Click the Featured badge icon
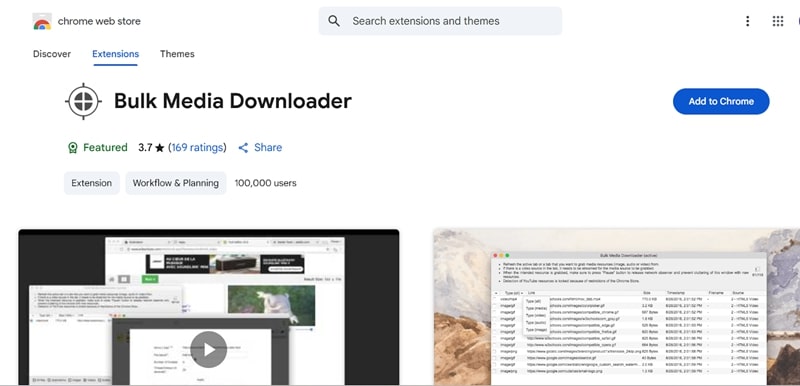 pos(73,147)
